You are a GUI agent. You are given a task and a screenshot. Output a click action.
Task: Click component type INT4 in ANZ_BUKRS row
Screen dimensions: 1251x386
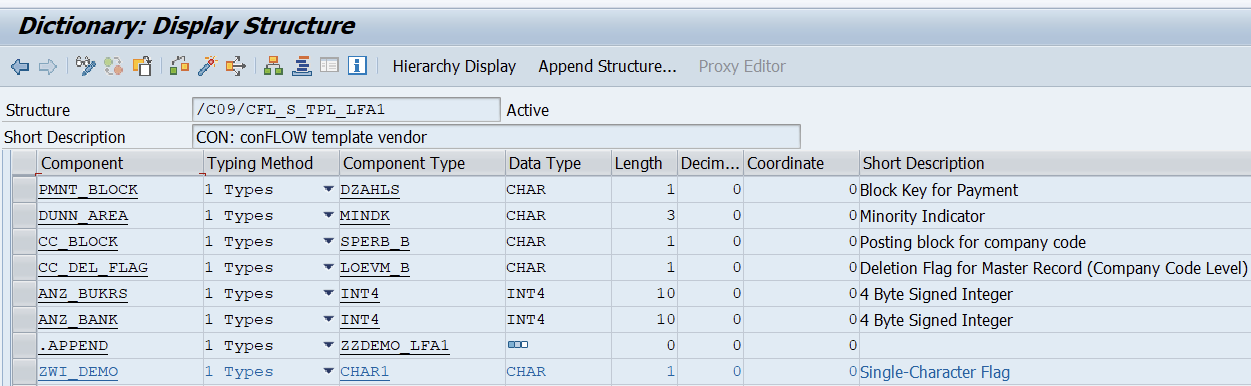(360, 294)
